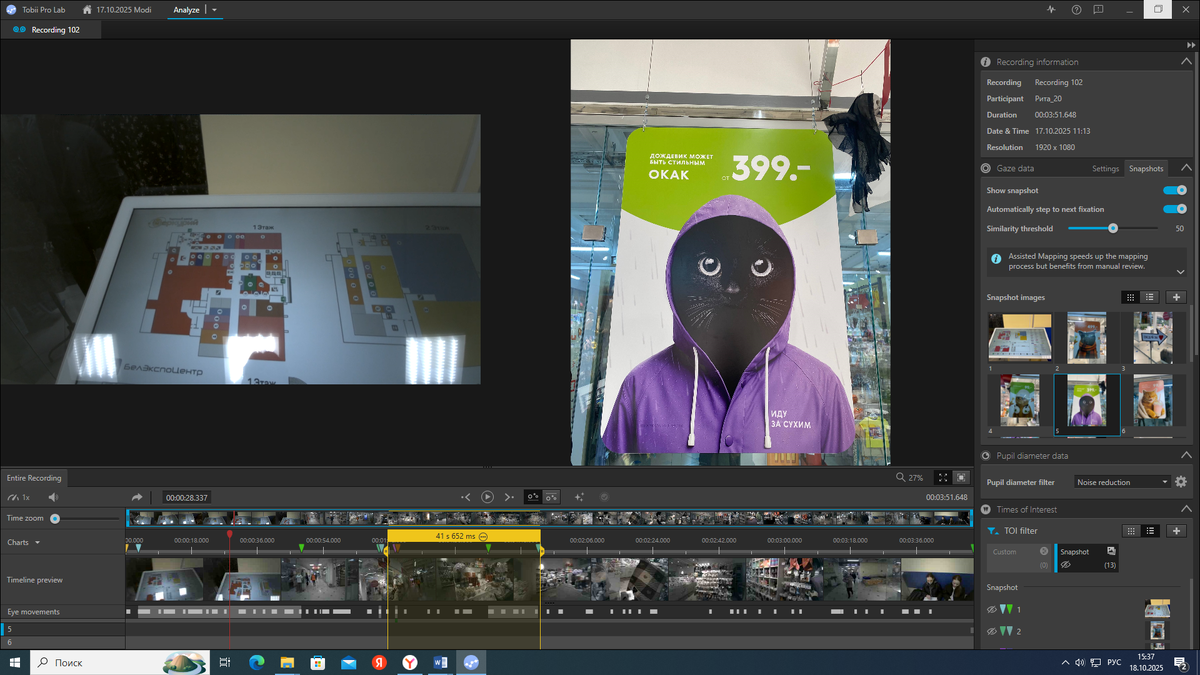1200x675 pixels.
Task: Open Microsoft Word from the taskbar
Action: [441, 662]
